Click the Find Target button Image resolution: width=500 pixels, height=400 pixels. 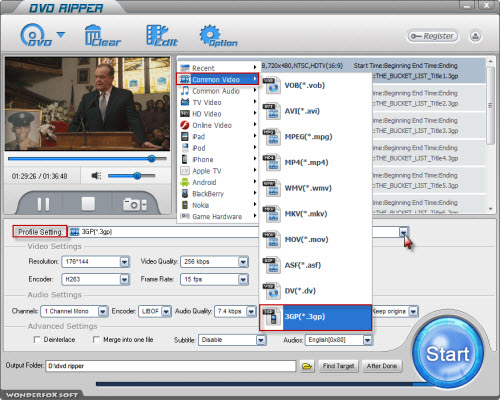338,366
